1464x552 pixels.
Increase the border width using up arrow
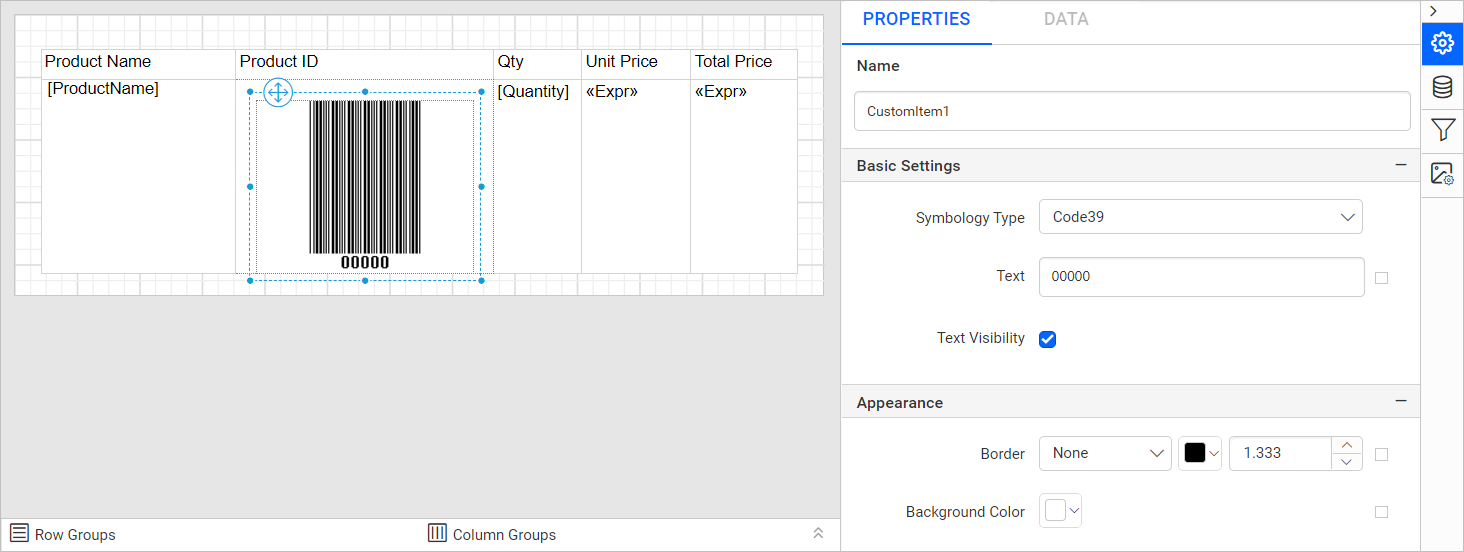(1347, 446)
